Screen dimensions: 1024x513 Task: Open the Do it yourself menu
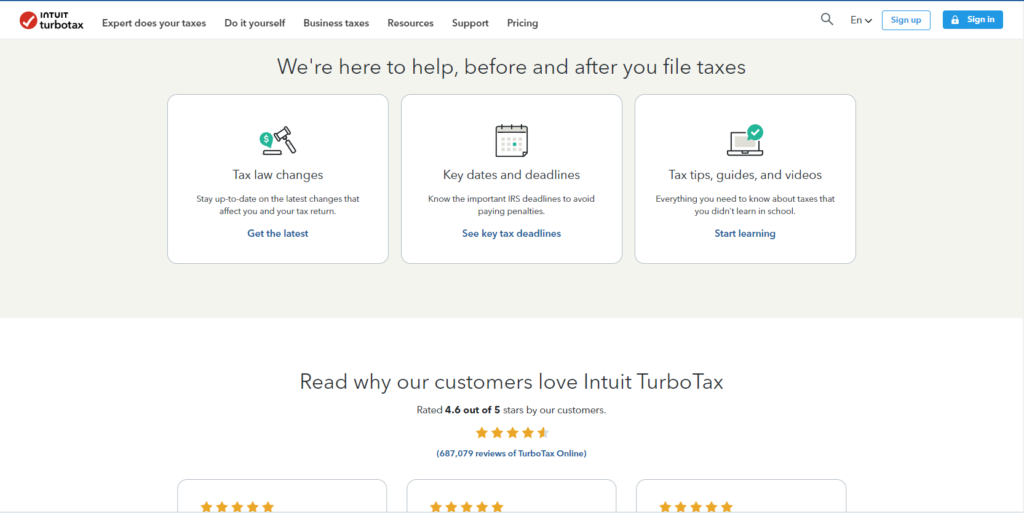pyautogui.click(x=255, y=23)
